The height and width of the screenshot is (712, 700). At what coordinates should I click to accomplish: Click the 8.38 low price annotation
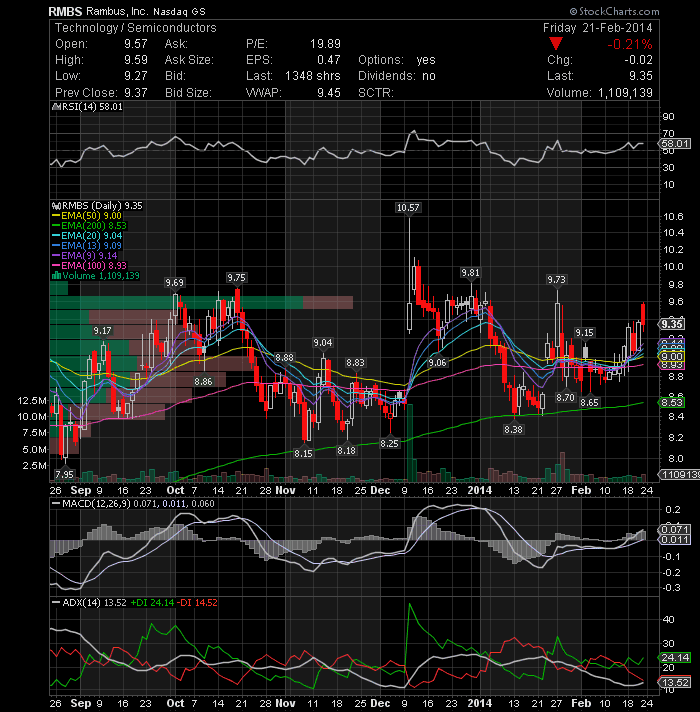(513, 429)
